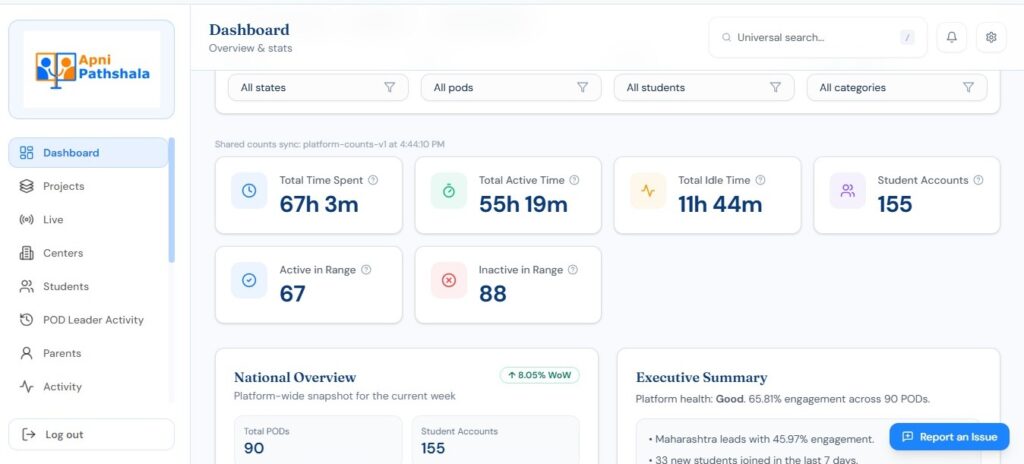Click the 8.05% WoW badge
This screenshot has width=1024, height=464.
[x=539, y=375]
